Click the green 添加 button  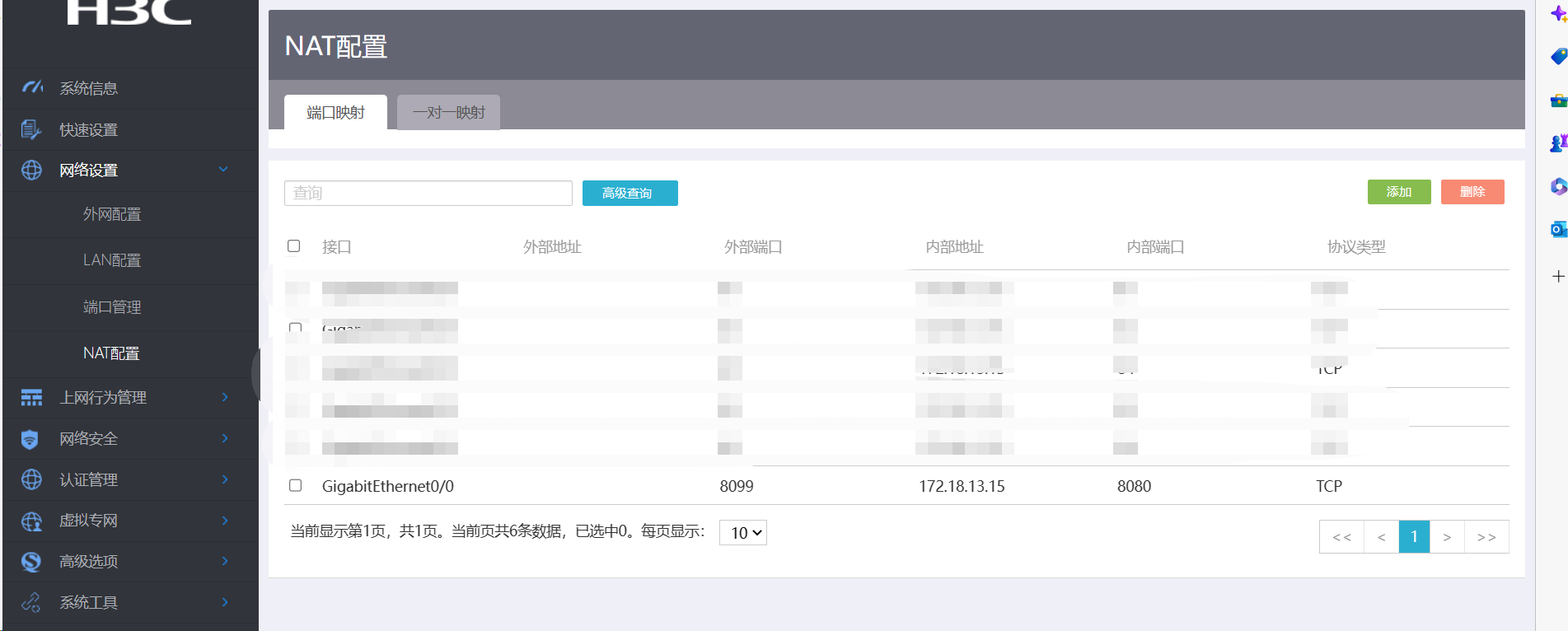click(x=1399, y=192)
